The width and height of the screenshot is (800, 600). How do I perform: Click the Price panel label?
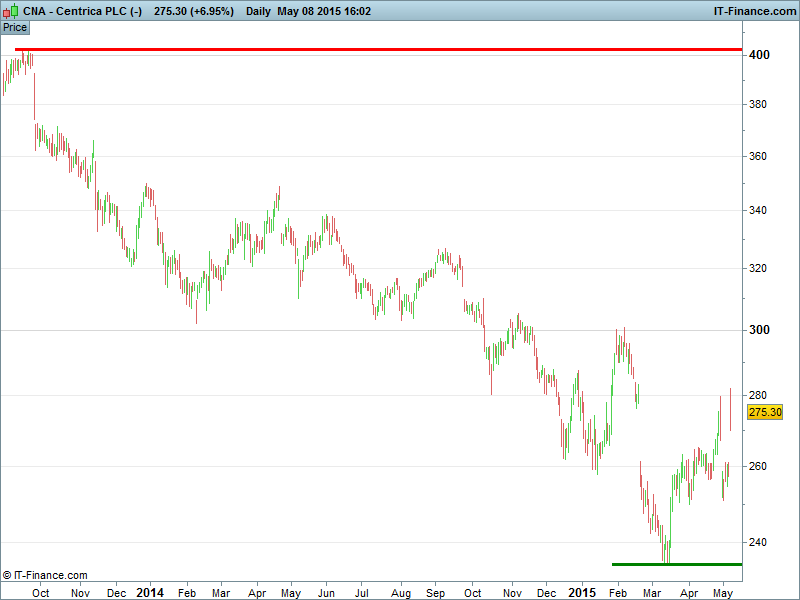click(x=15, y=27)
